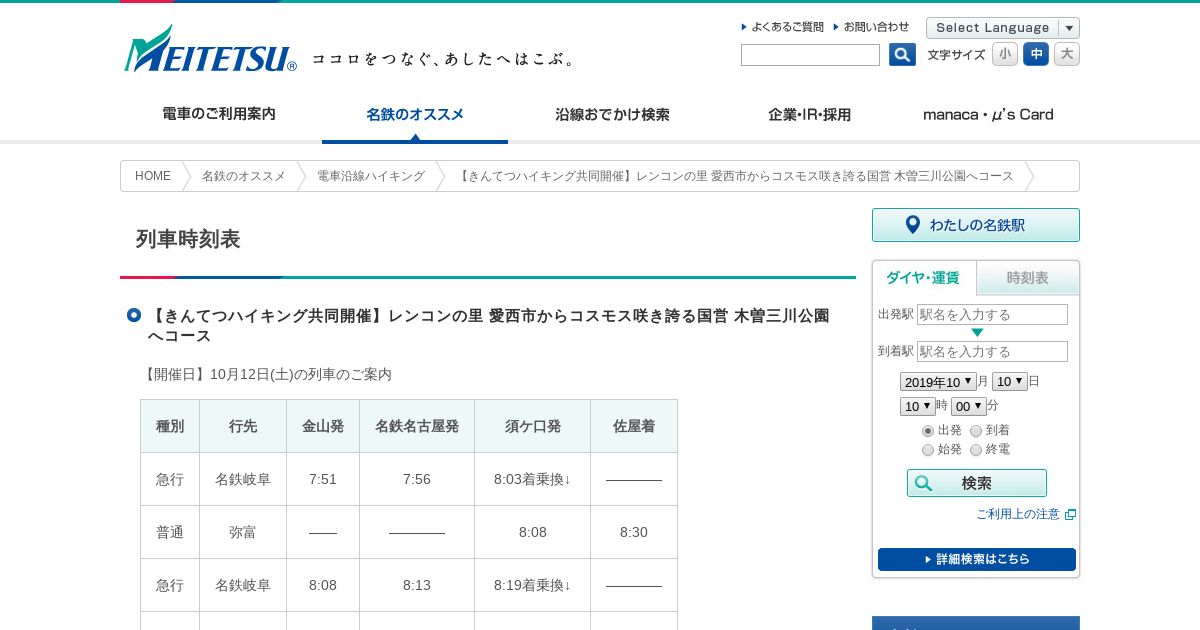Open ご利用上の注意 link
Viewport: 1200px width, 630px height.
(x=1018, y=514)
